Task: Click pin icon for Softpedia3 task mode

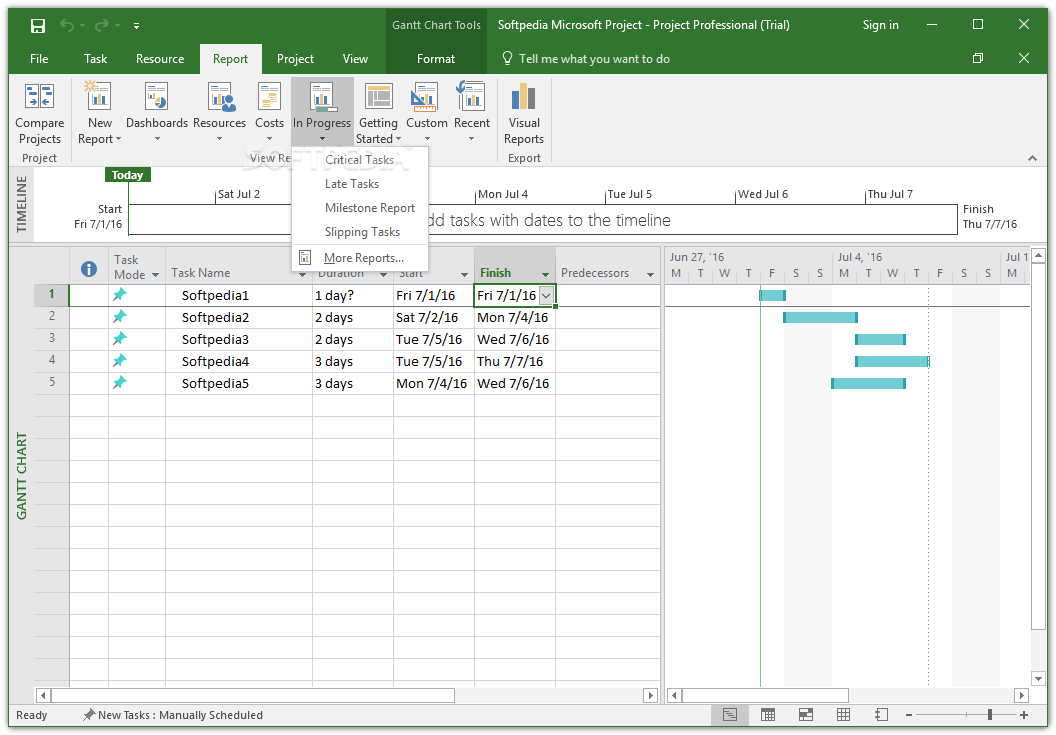Action: [120, 339]
